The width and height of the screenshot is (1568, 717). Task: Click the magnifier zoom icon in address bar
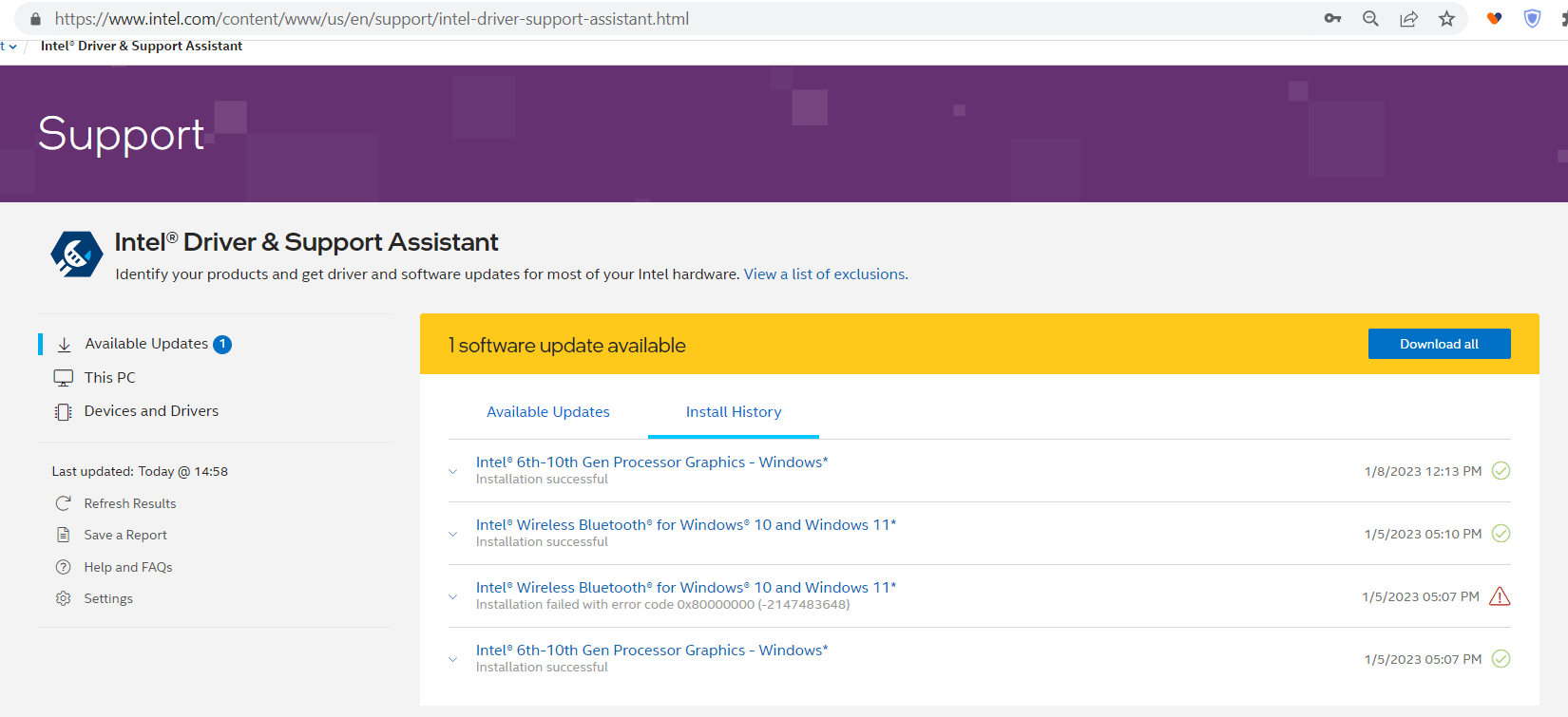click(x=1370, y=18)
